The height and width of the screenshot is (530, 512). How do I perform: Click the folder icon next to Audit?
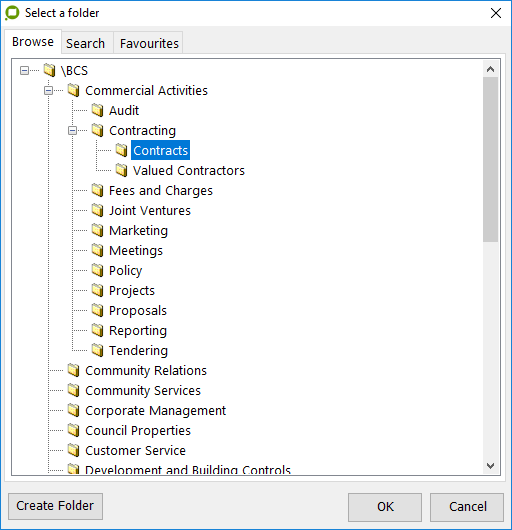click(x=97, y=110)
